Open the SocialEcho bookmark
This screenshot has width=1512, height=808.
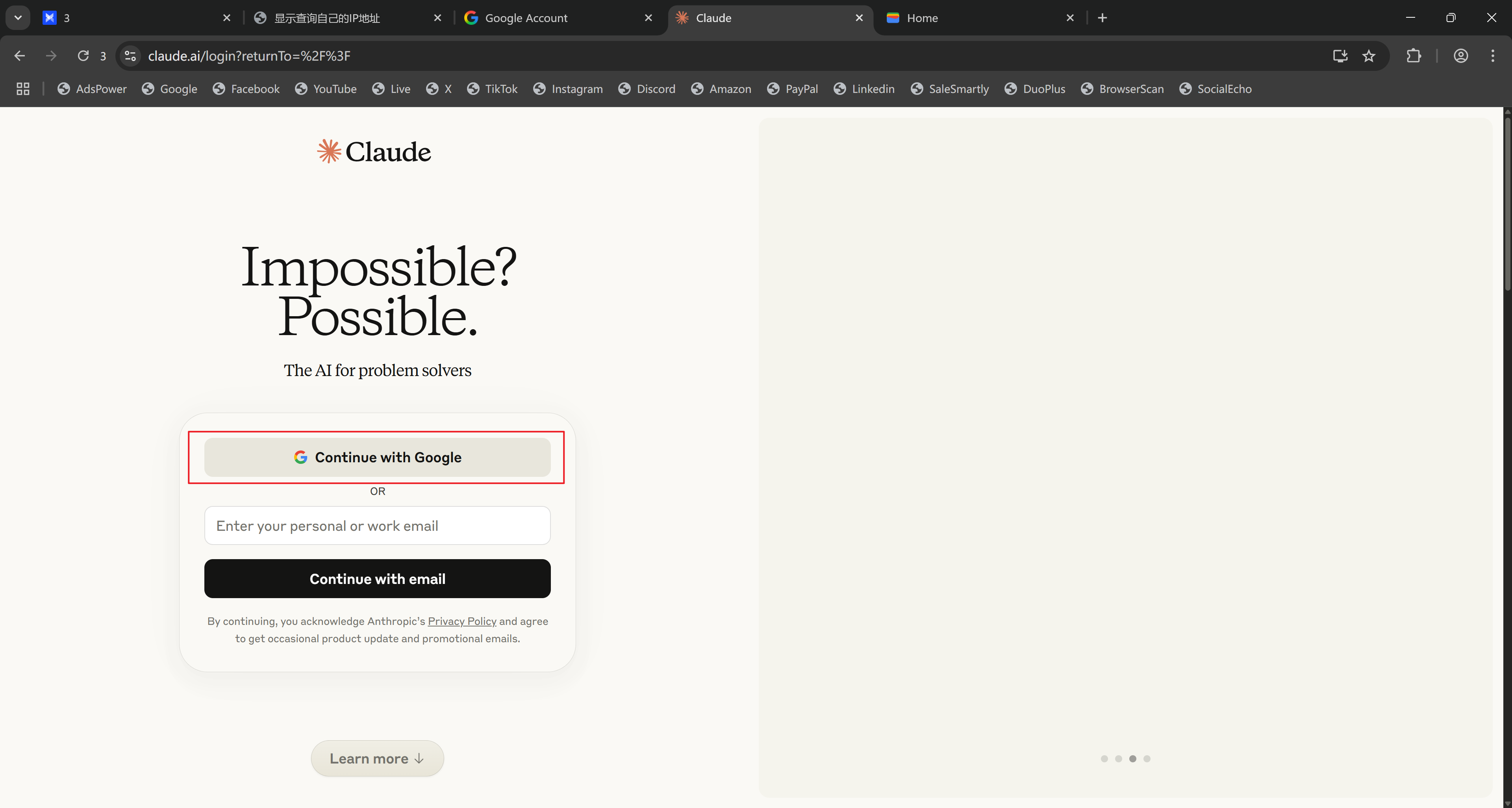[1215, 89]
